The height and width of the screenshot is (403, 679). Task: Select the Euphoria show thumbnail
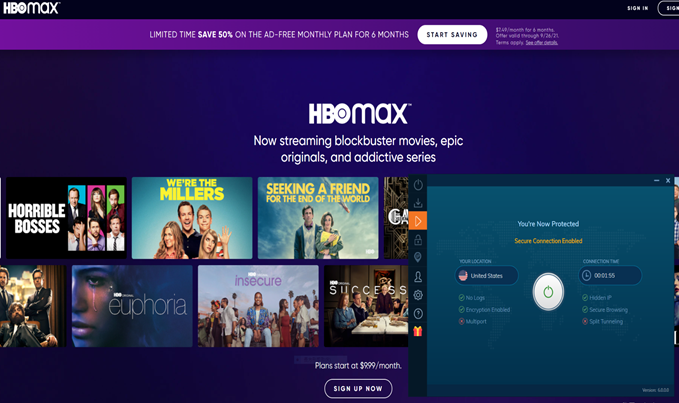[132, 306]
